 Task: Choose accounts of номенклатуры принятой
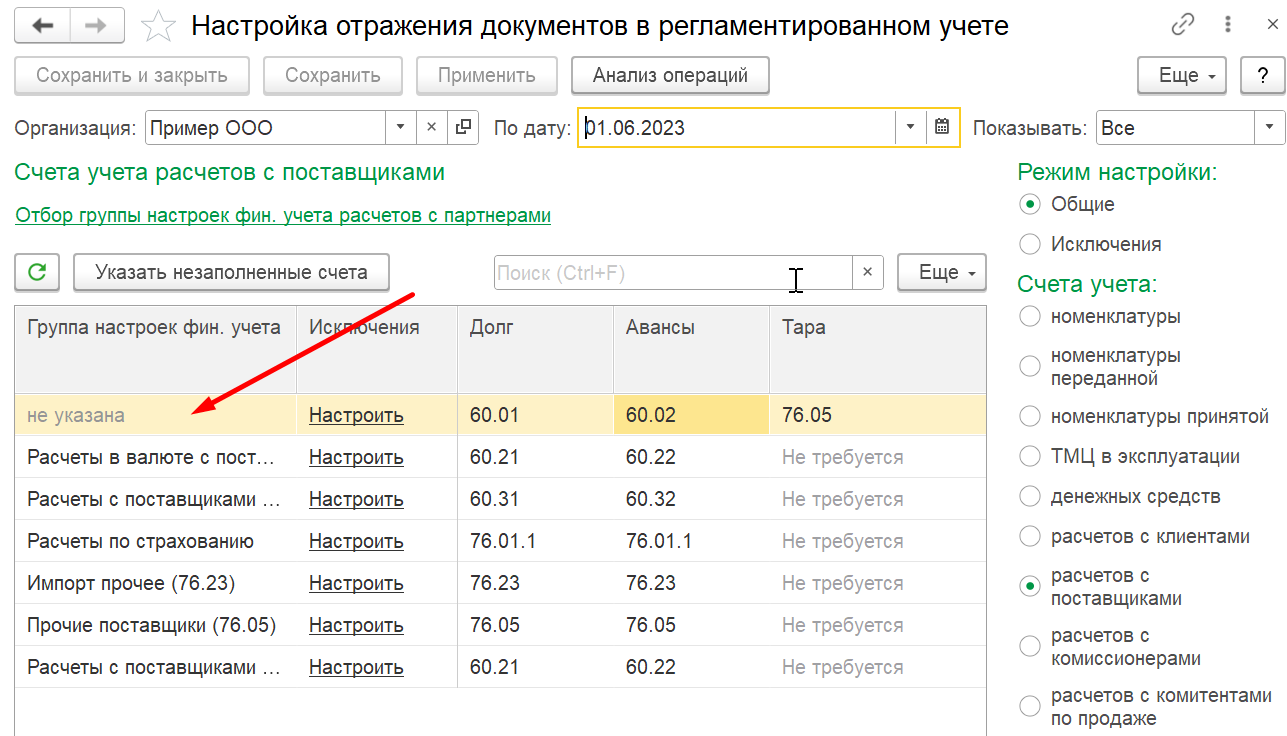(x=1029, y=416)
